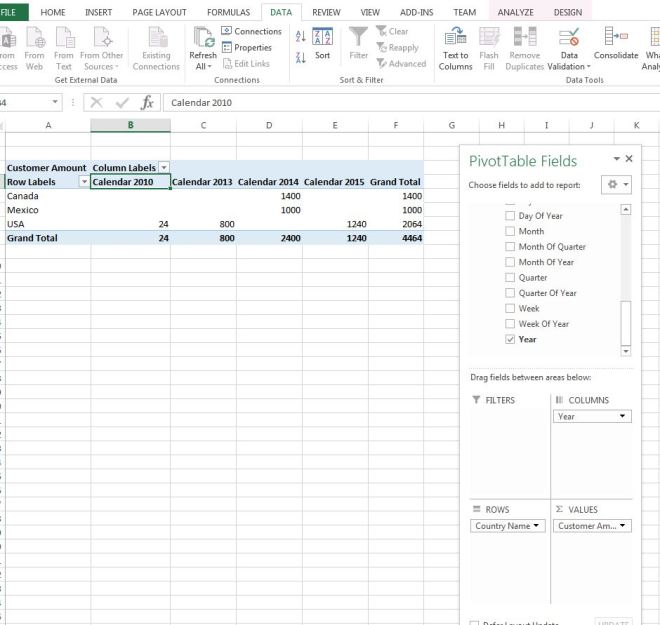Image resolution: width=660 pixels, height=625 pixels.
Task: Click the Insert Function fx icon
Action: click(x=147, y=102)
